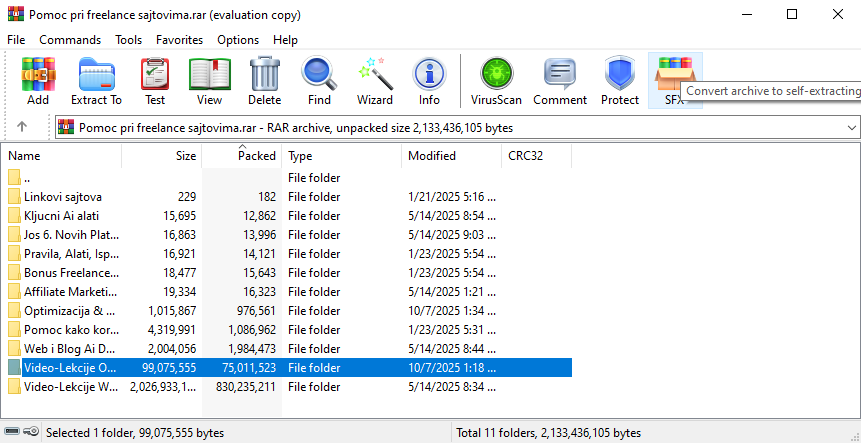Open the Options menu

click(238, 40)
